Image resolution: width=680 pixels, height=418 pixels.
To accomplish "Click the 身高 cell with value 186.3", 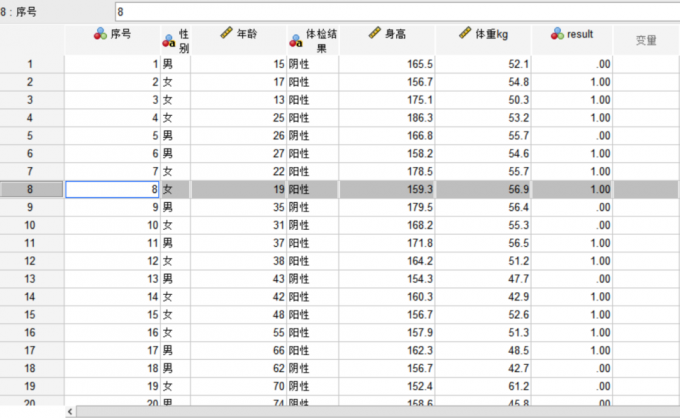I will [388, 118].
